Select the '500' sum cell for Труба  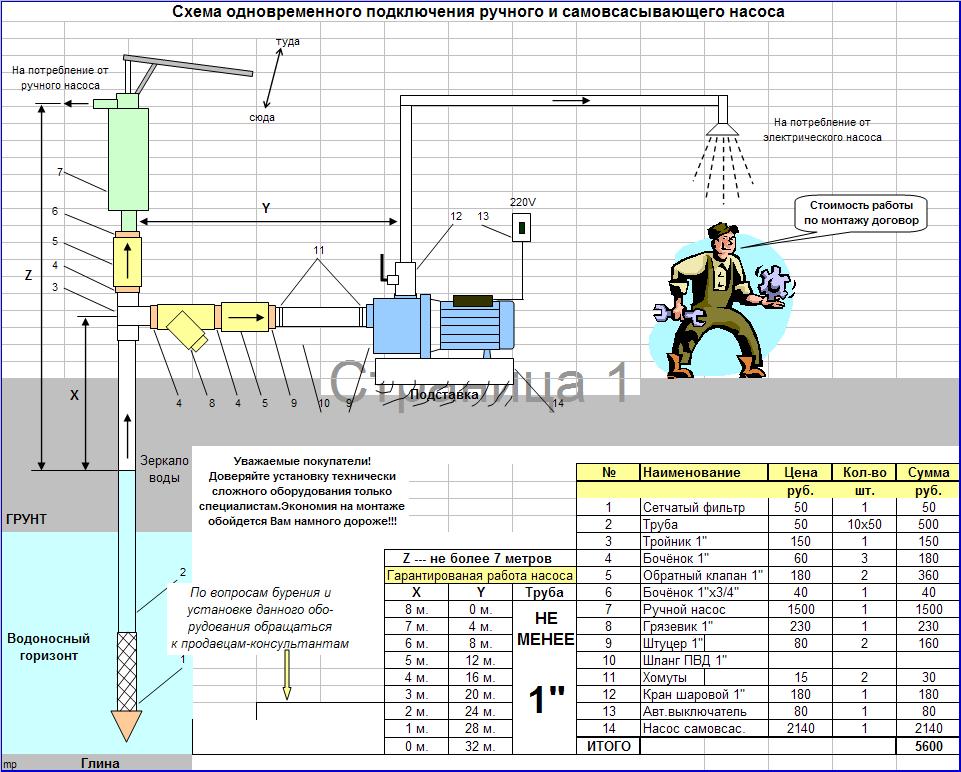(x=928, y=524)
